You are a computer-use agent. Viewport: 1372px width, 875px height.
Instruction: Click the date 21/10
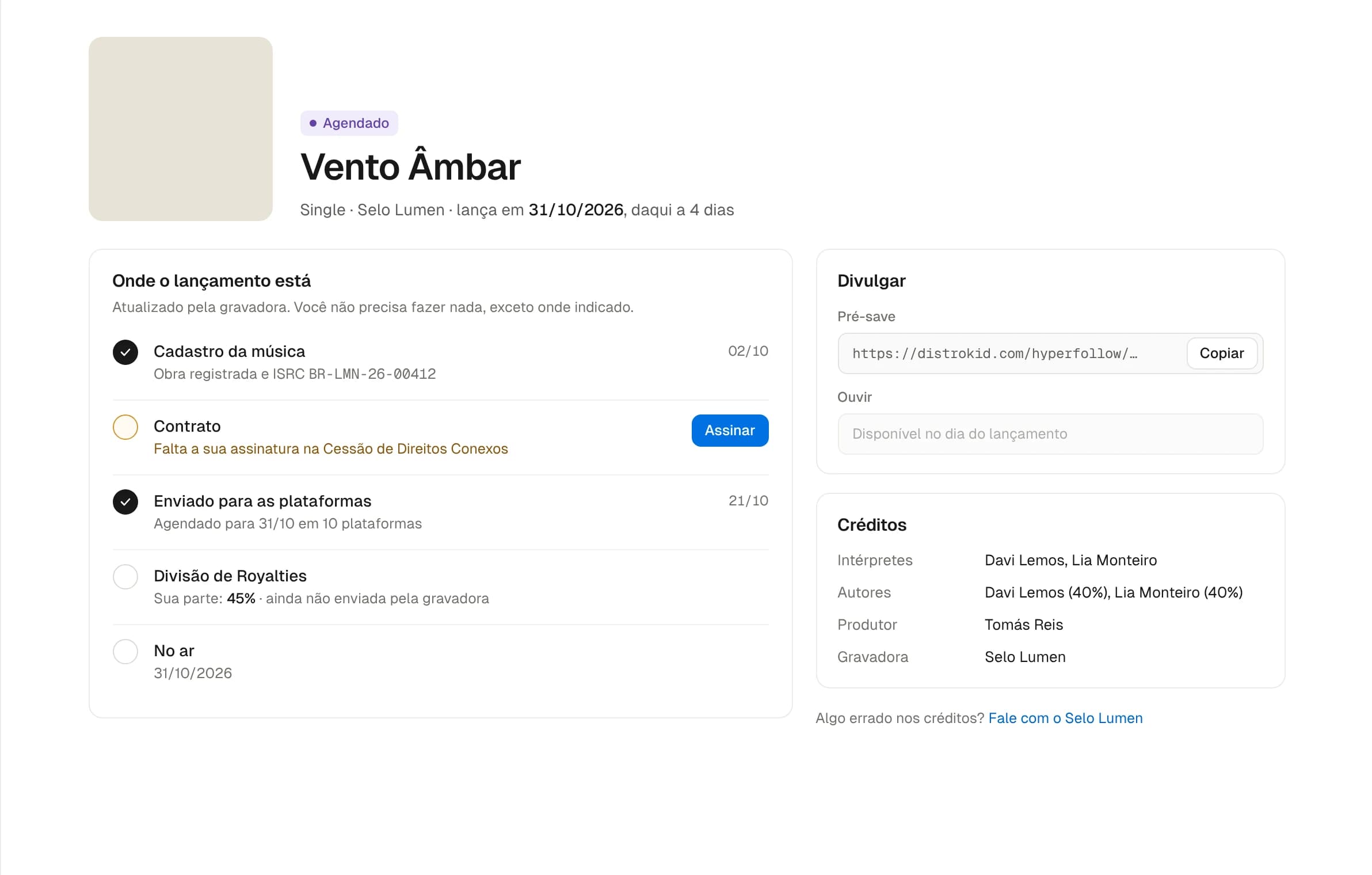748,500
